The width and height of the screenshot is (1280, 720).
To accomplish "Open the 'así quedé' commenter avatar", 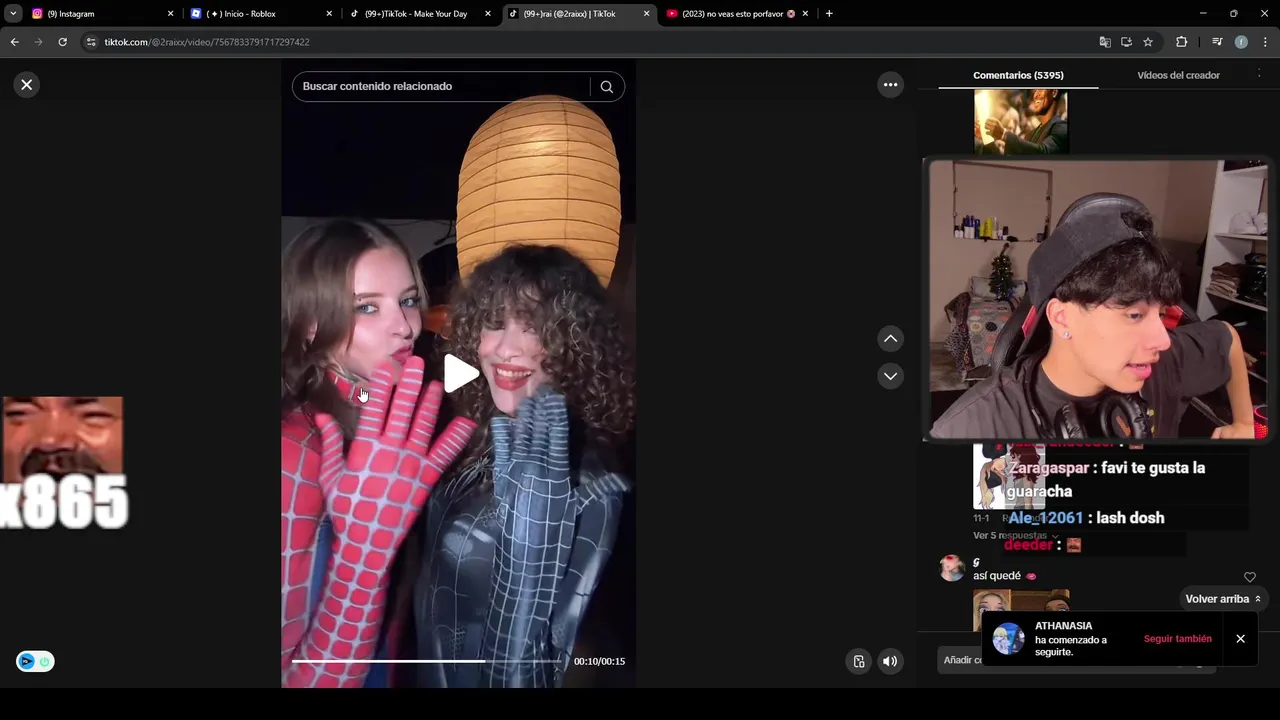I will pos(952,568).
